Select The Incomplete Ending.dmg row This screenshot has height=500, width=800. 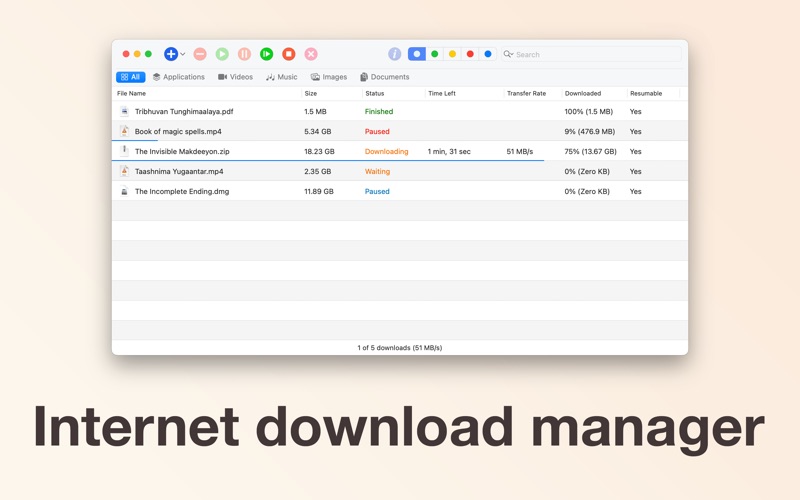click(399, 191)
